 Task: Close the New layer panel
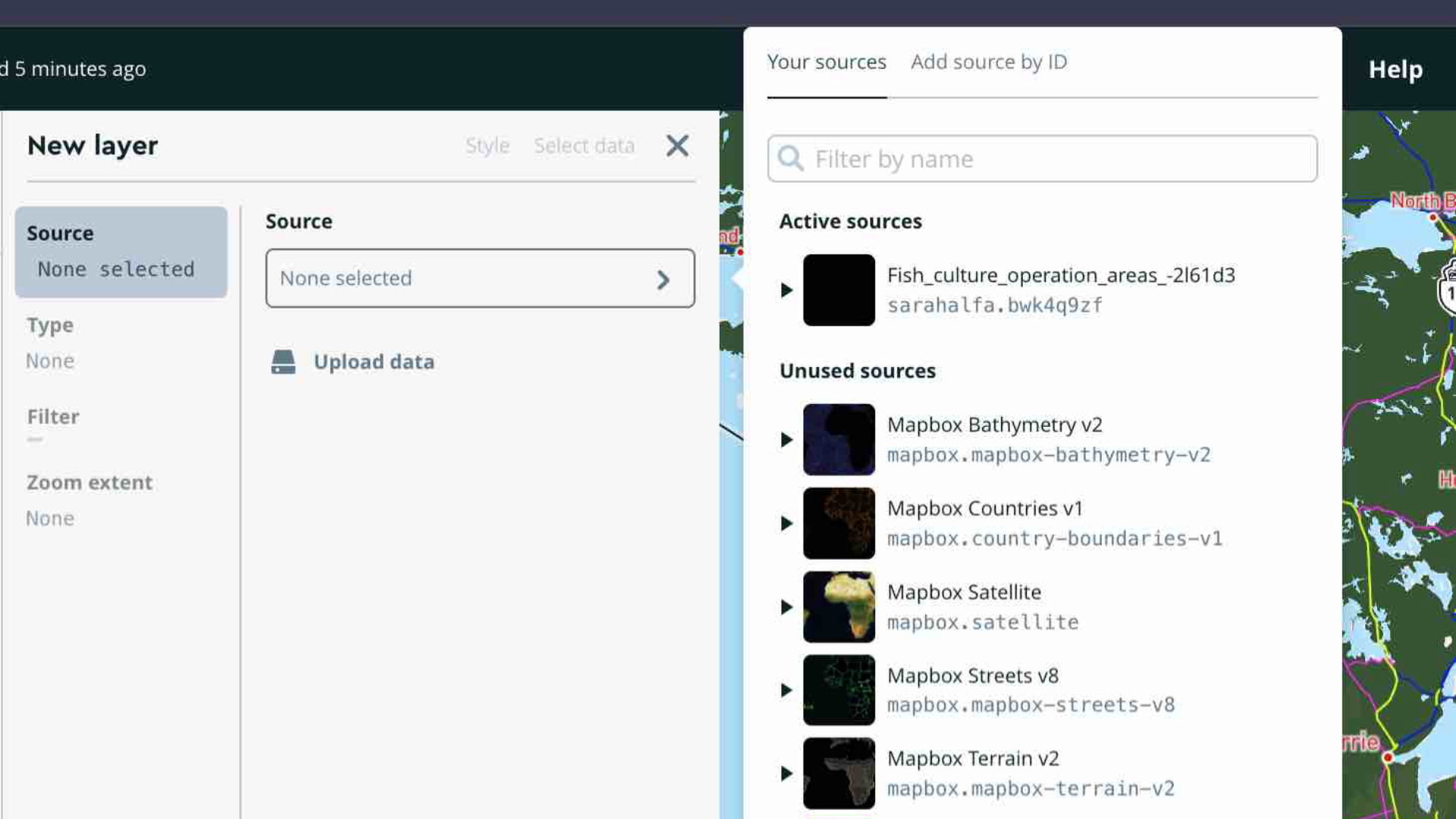(676, 146)
